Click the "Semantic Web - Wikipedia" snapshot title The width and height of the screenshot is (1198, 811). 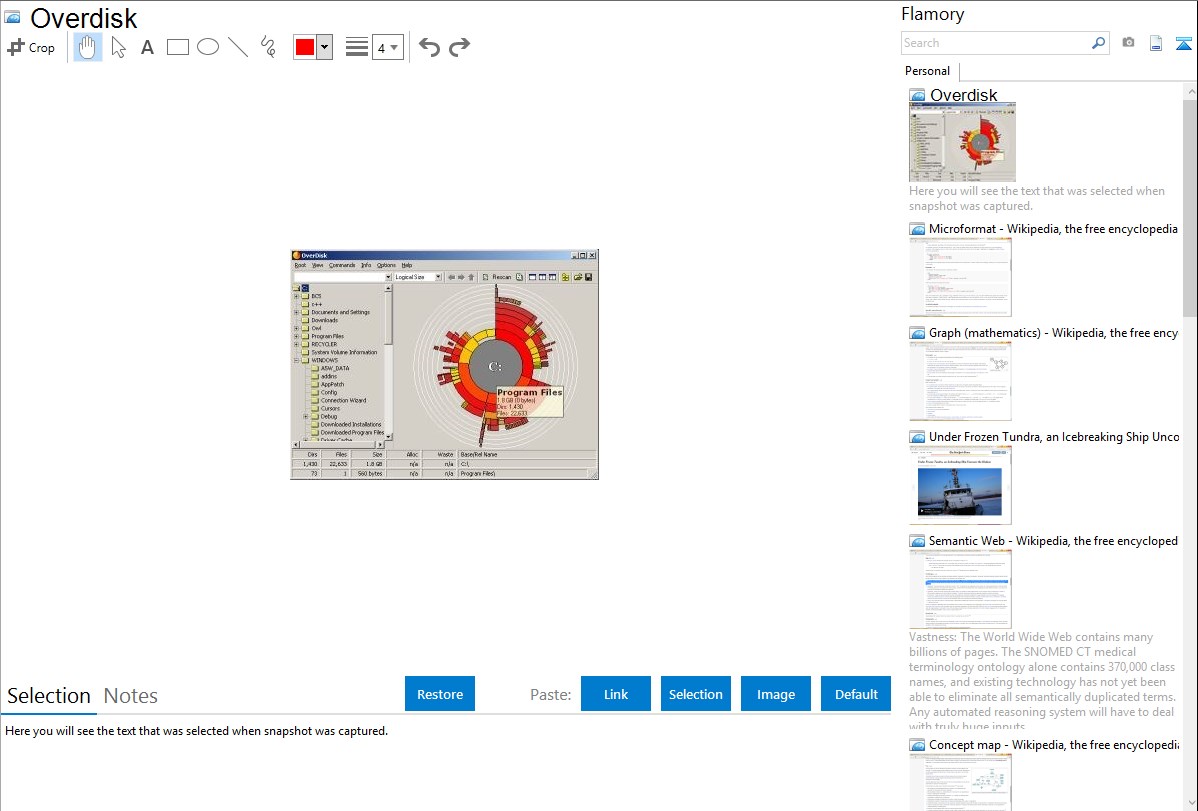click(x=1053, y=541)
